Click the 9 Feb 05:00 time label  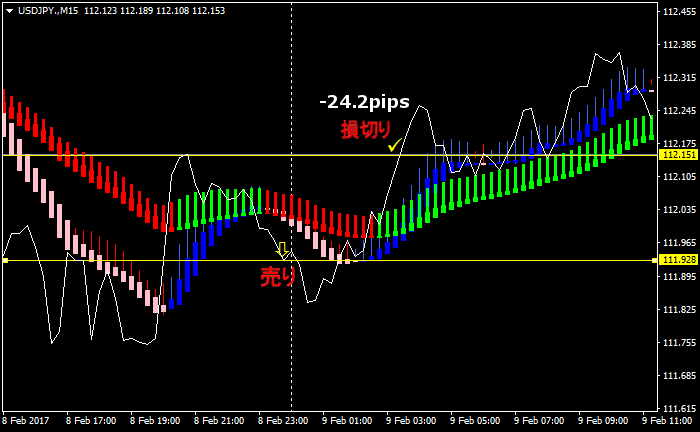click(x=475, y=421)
